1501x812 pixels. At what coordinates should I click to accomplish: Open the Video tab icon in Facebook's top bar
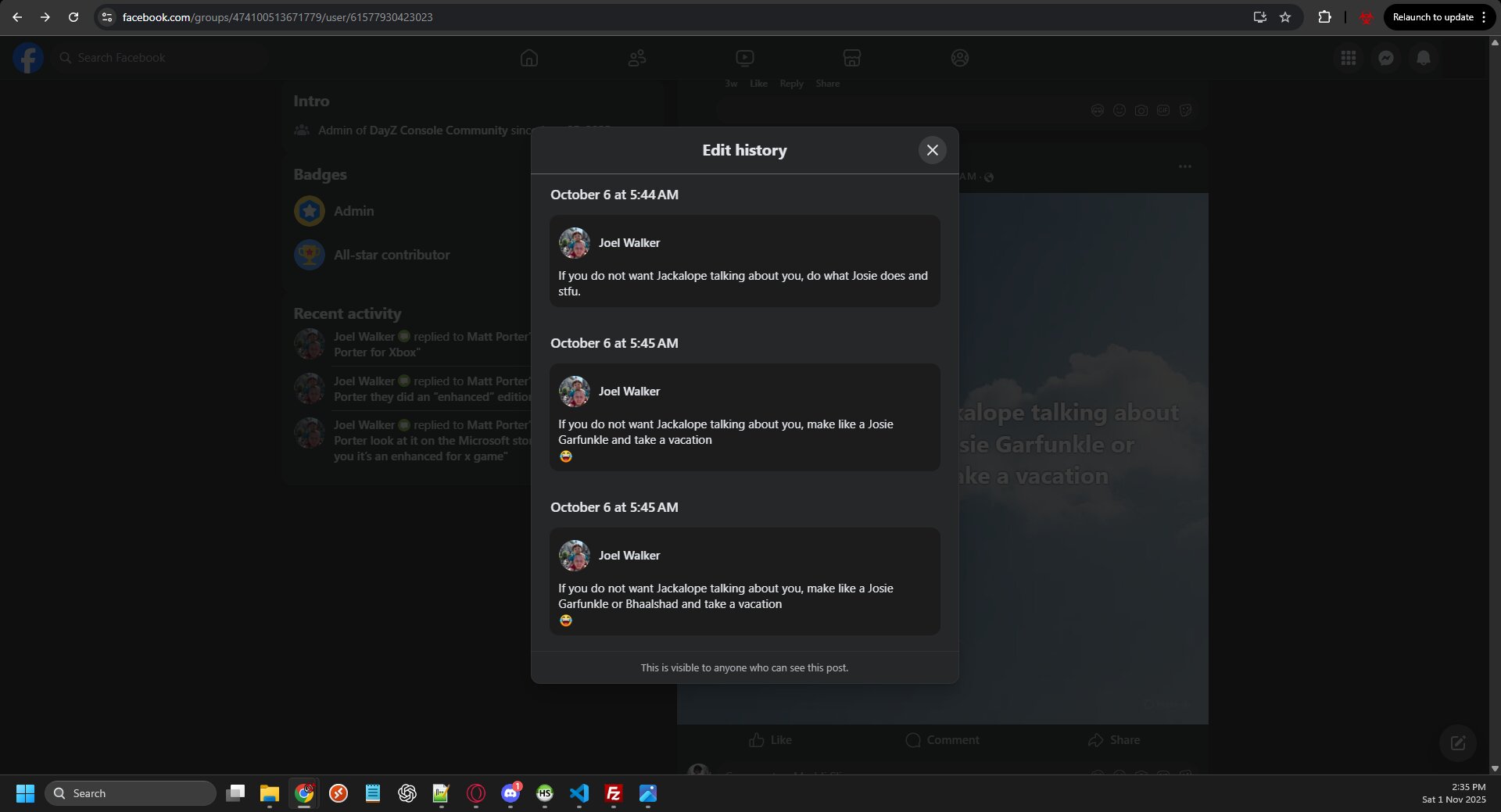[x=745, y=58]
